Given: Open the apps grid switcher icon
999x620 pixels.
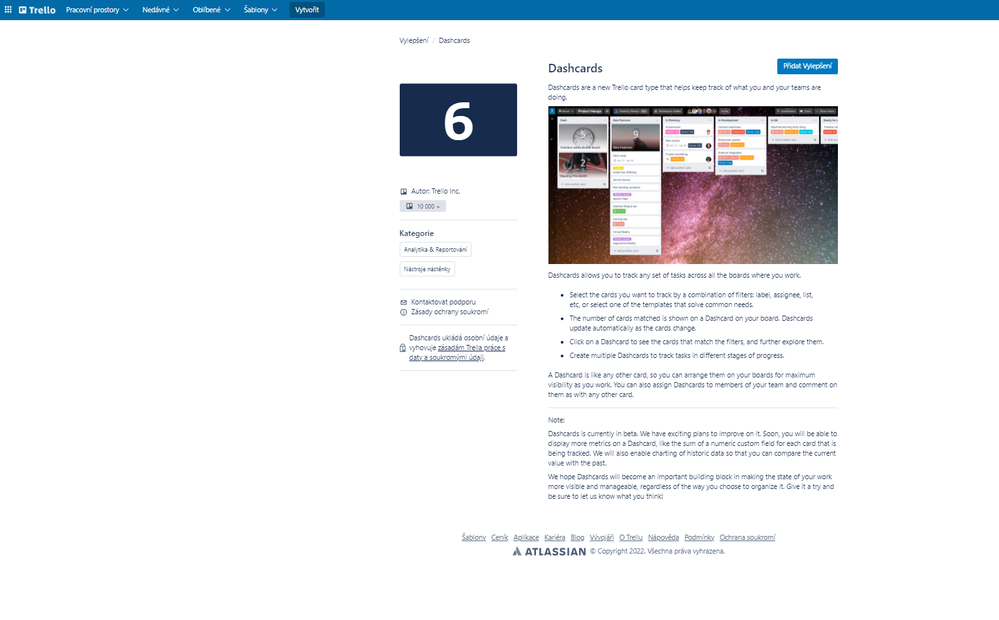Looking at the screenshot, I should click(8, 10).
